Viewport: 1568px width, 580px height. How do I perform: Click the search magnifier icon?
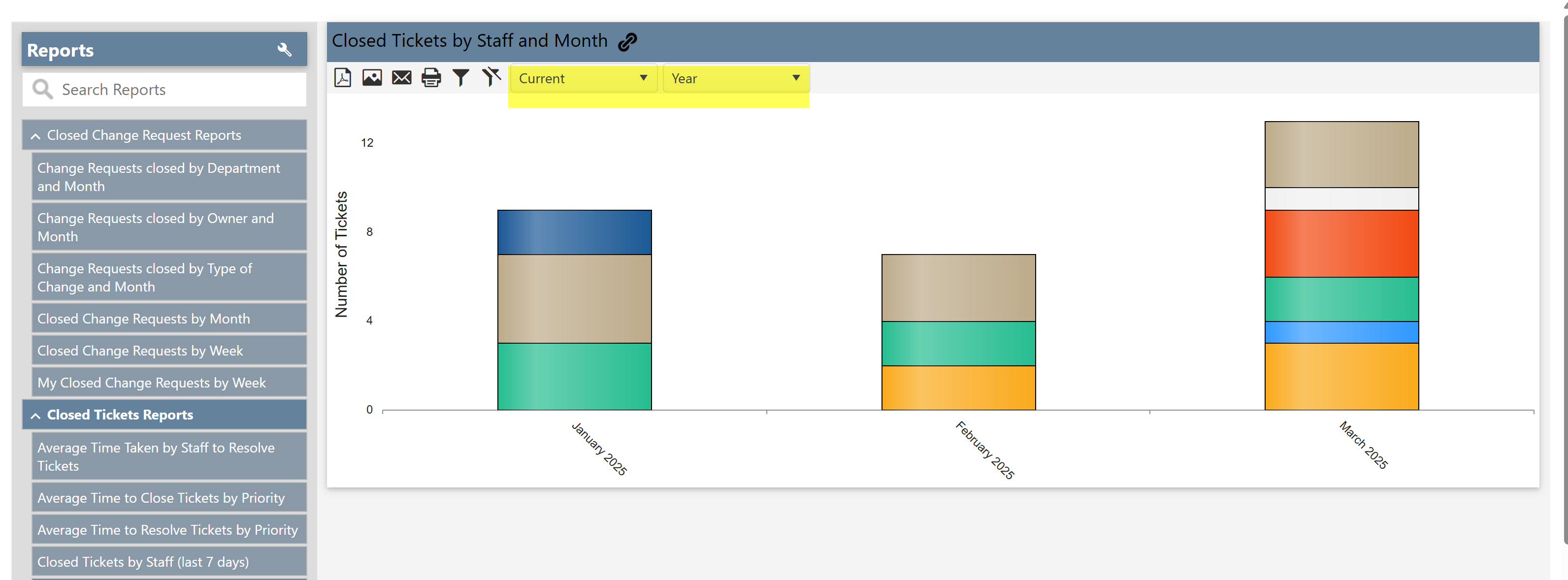coord(42,90)
